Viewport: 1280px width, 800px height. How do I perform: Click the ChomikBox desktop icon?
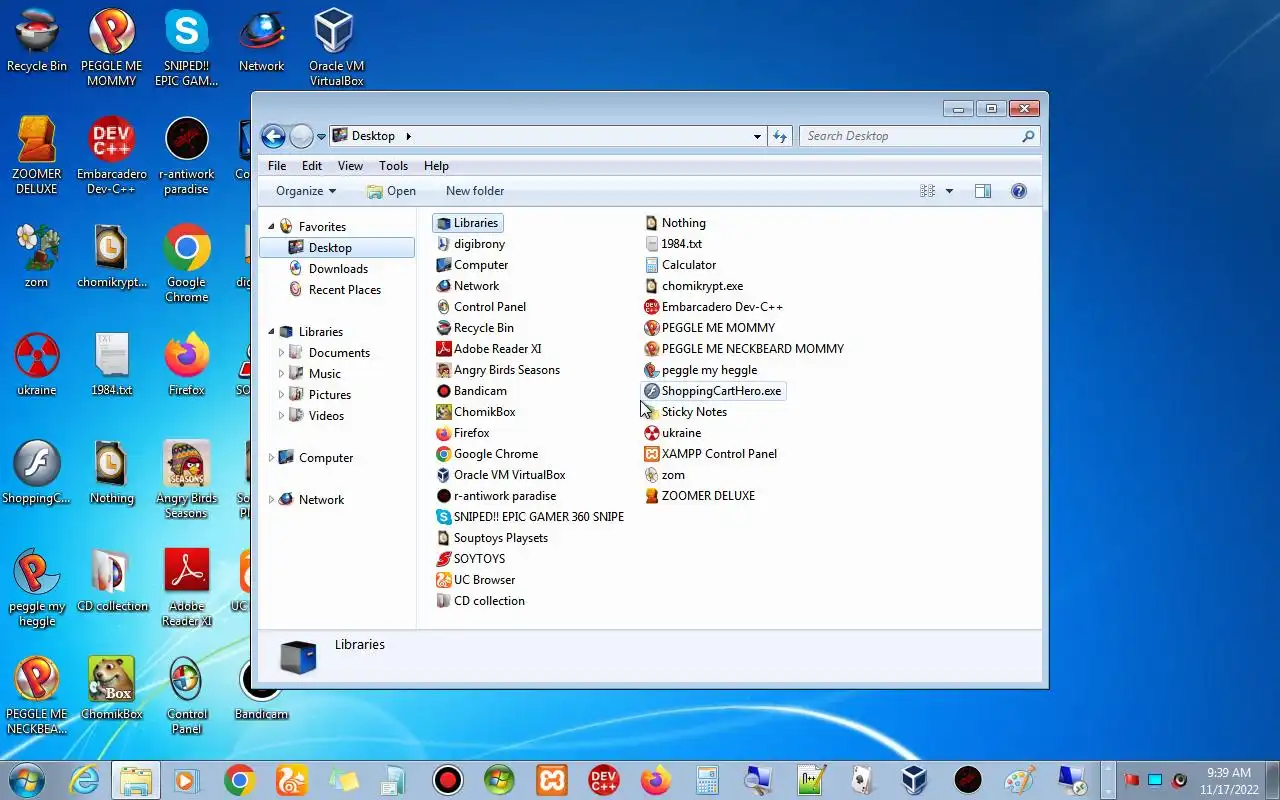click(x=111, y=689)
